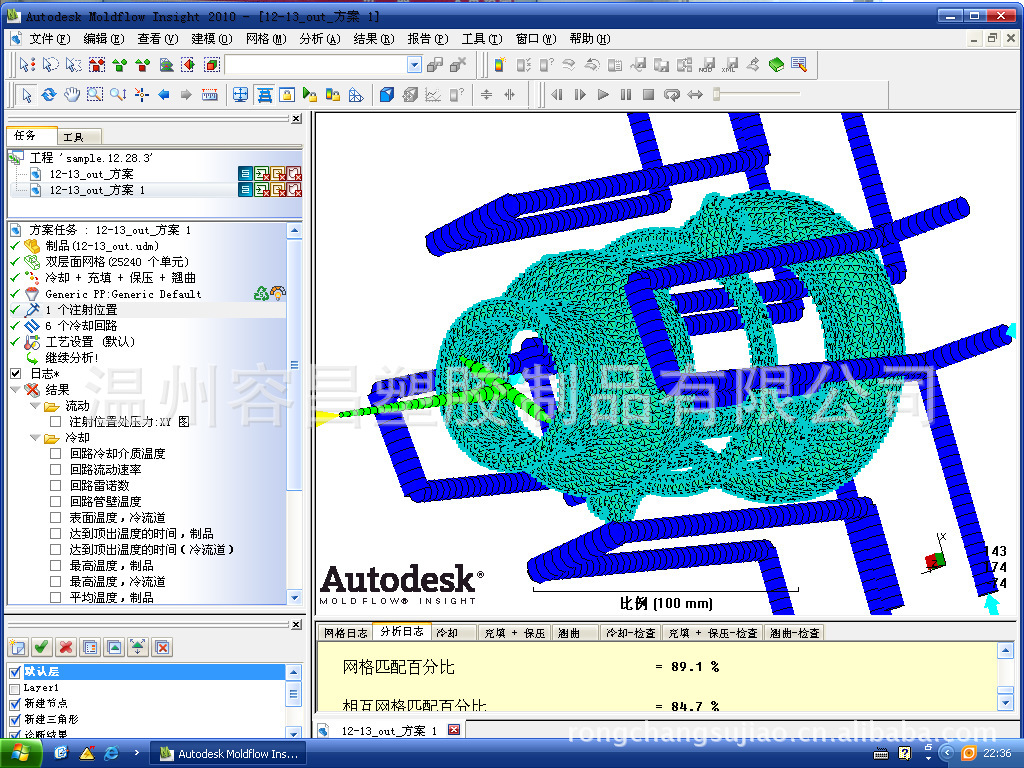Toggle the 日志* checkbox
Viewport: 1024px width, 768px height.
(x=16, y=374)
